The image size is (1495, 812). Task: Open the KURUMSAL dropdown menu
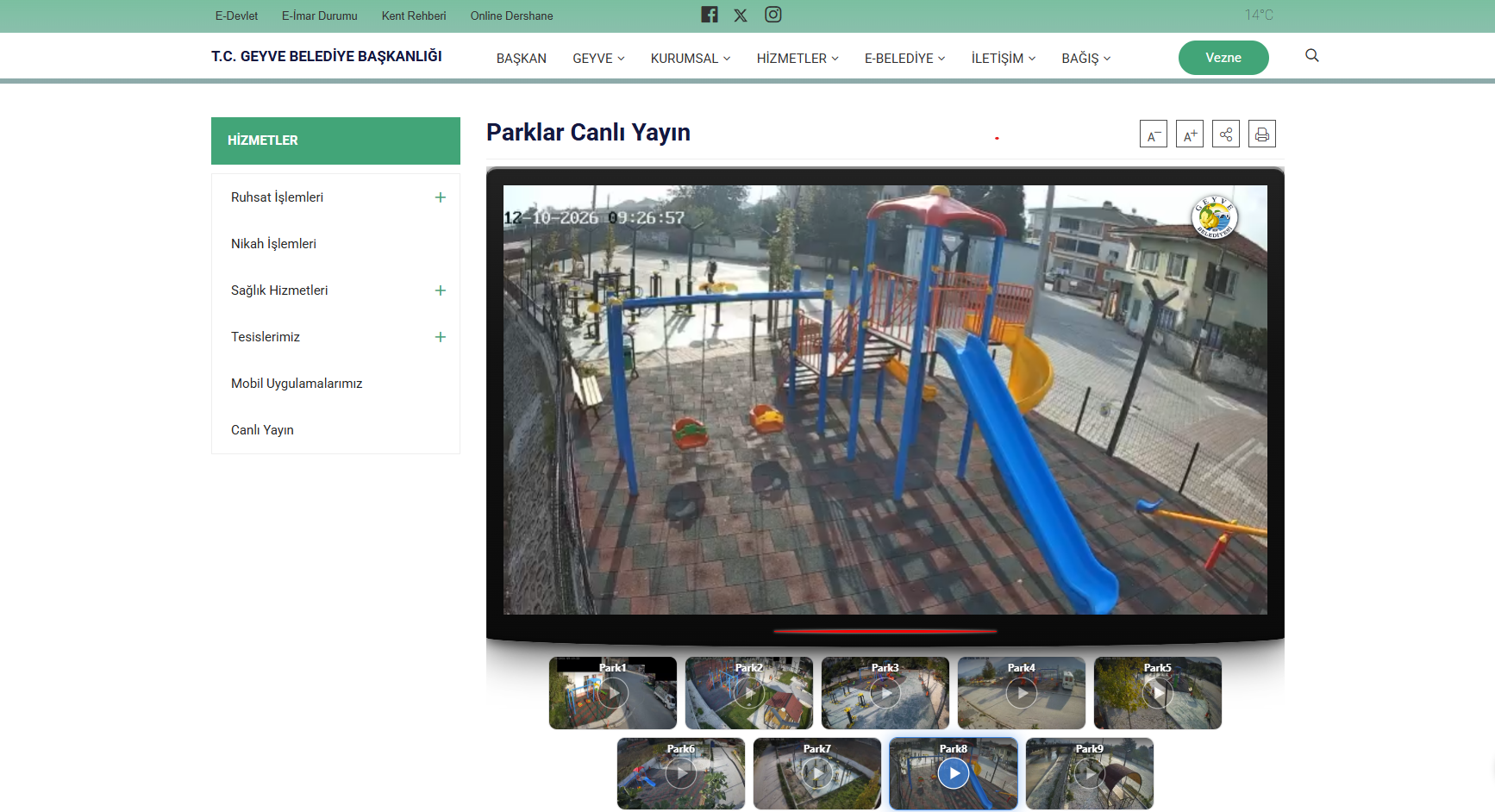pyautogui.click(x=691, y=58)
